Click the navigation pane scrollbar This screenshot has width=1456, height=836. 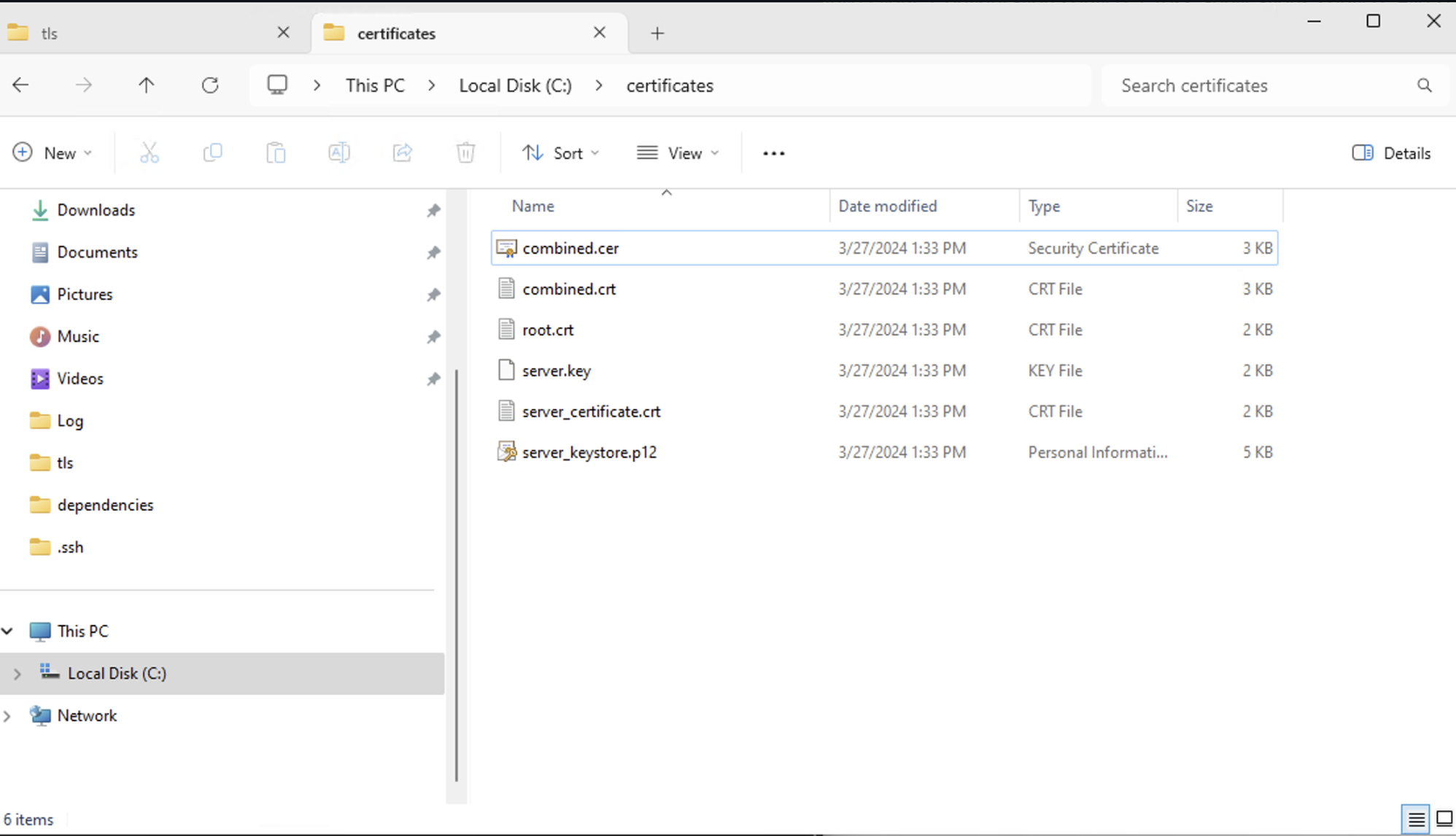[457, 575]
